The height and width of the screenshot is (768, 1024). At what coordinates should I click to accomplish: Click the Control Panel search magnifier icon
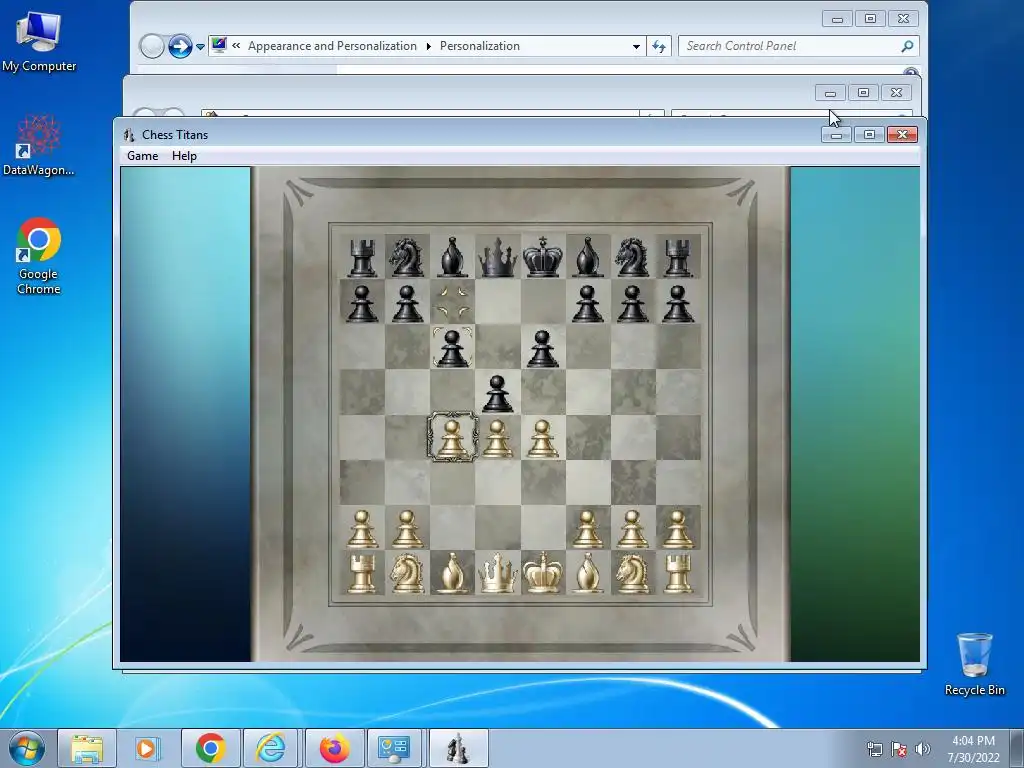907,46
